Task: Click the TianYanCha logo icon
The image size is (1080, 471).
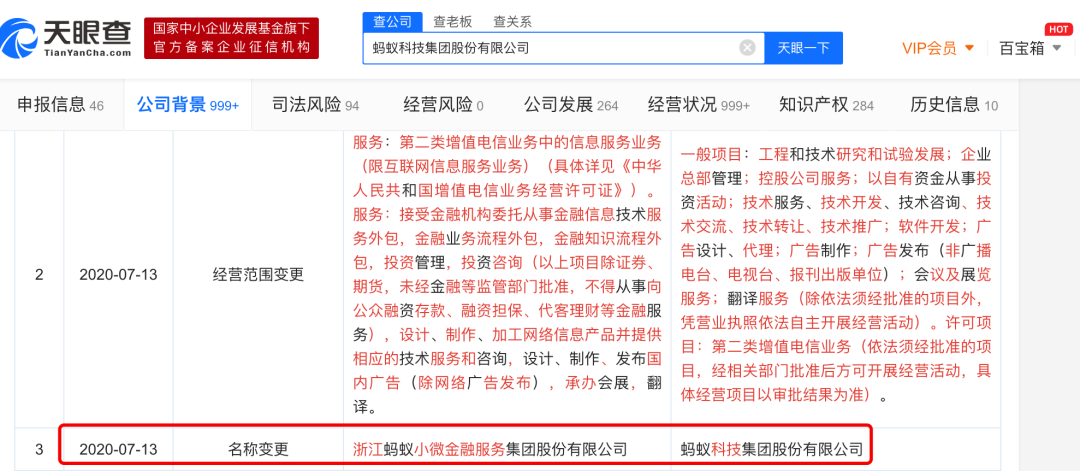Action: 20,38
